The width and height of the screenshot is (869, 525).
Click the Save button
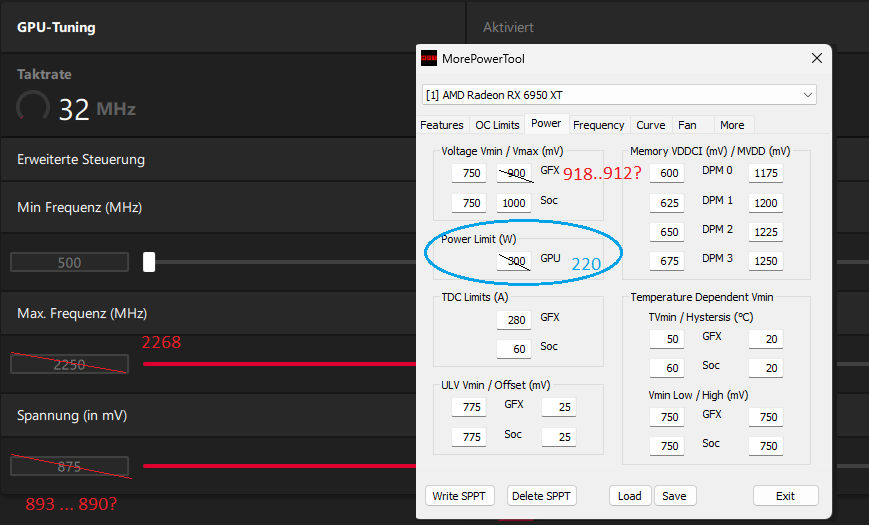click(x=674, y=496)
